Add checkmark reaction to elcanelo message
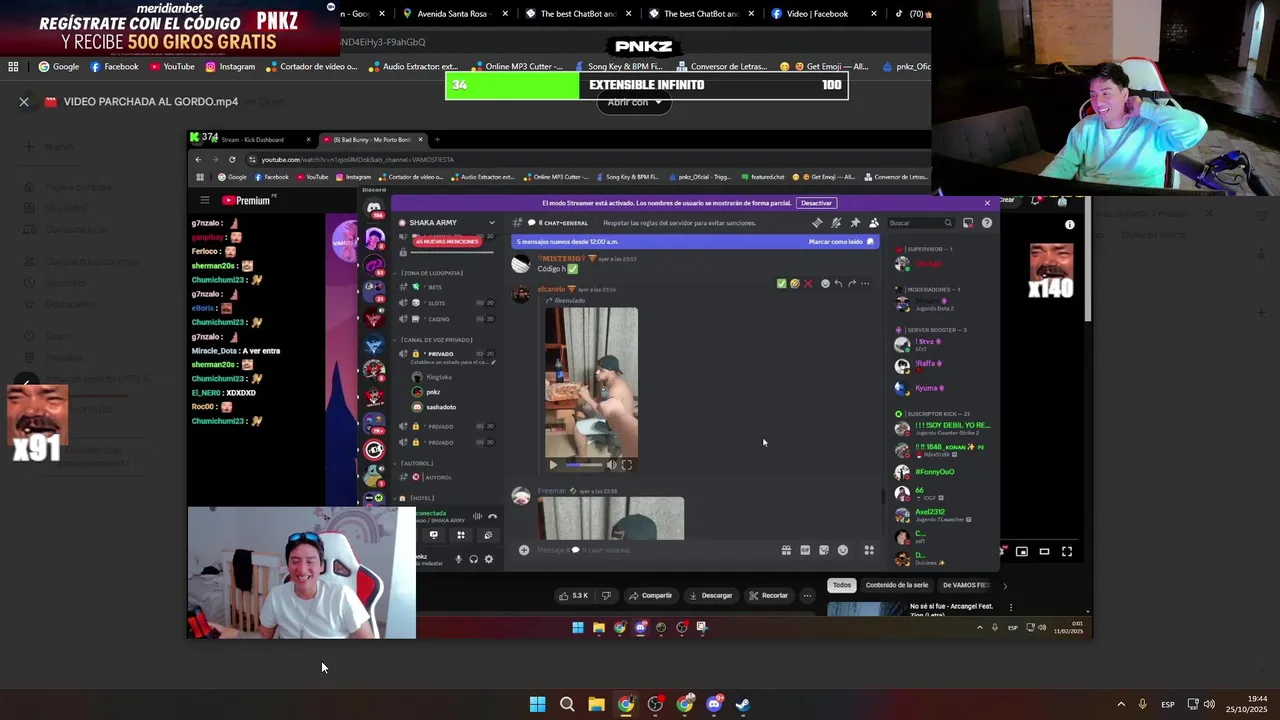Image resolution: width=1280 pixels, height=720 pixels. [782, 284]
